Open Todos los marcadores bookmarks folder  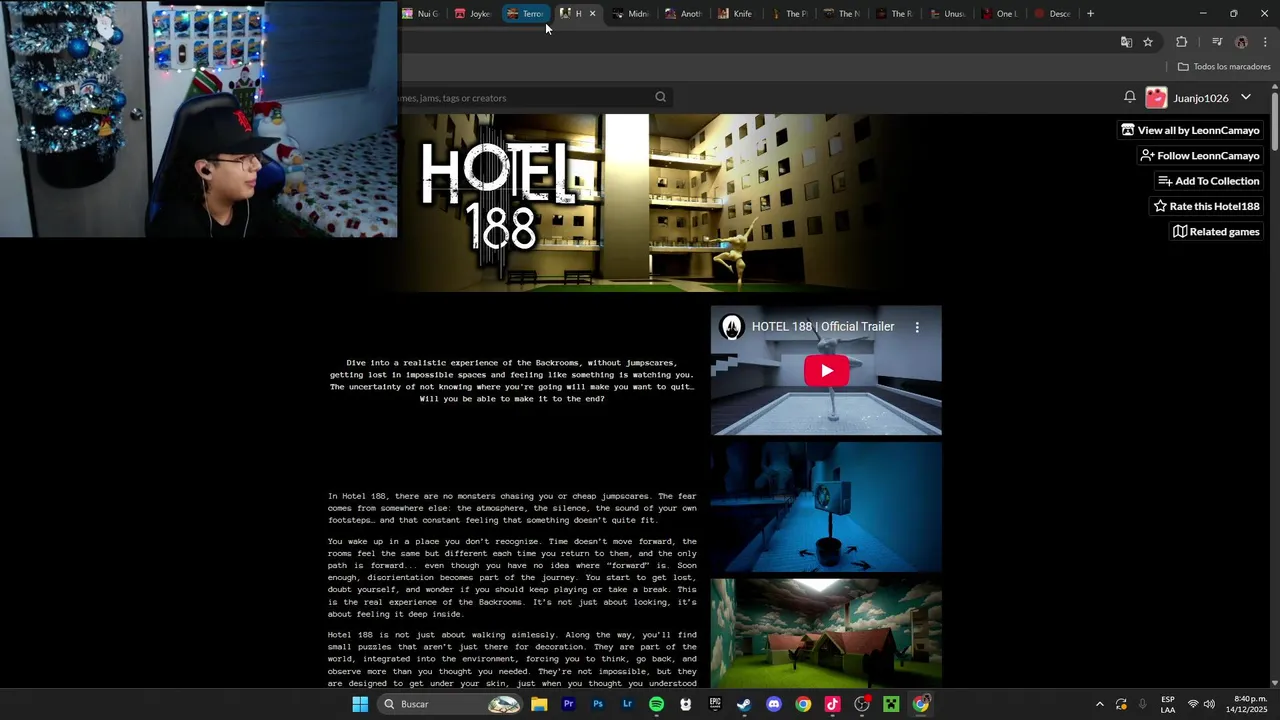click(x=1224, y=67)
